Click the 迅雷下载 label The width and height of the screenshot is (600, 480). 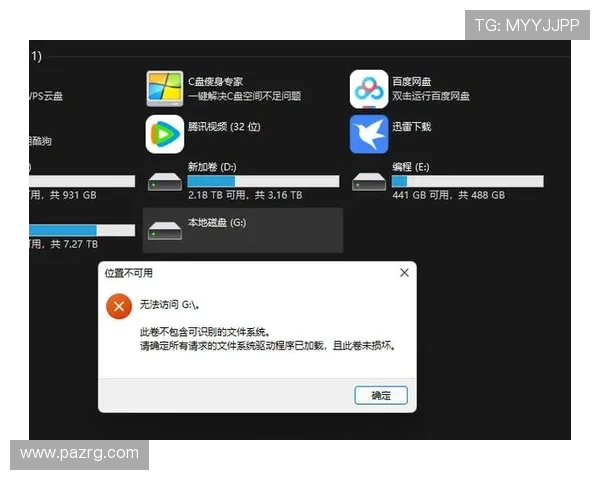click(412, 127)
